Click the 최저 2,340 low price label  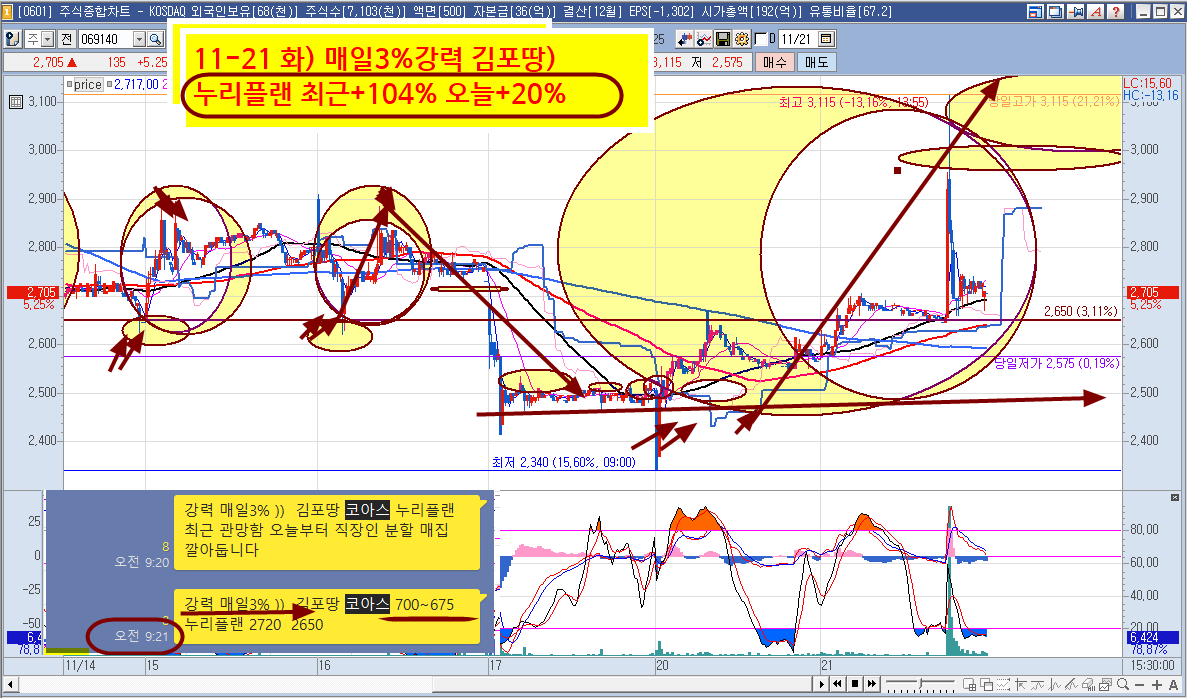[564, 462]
